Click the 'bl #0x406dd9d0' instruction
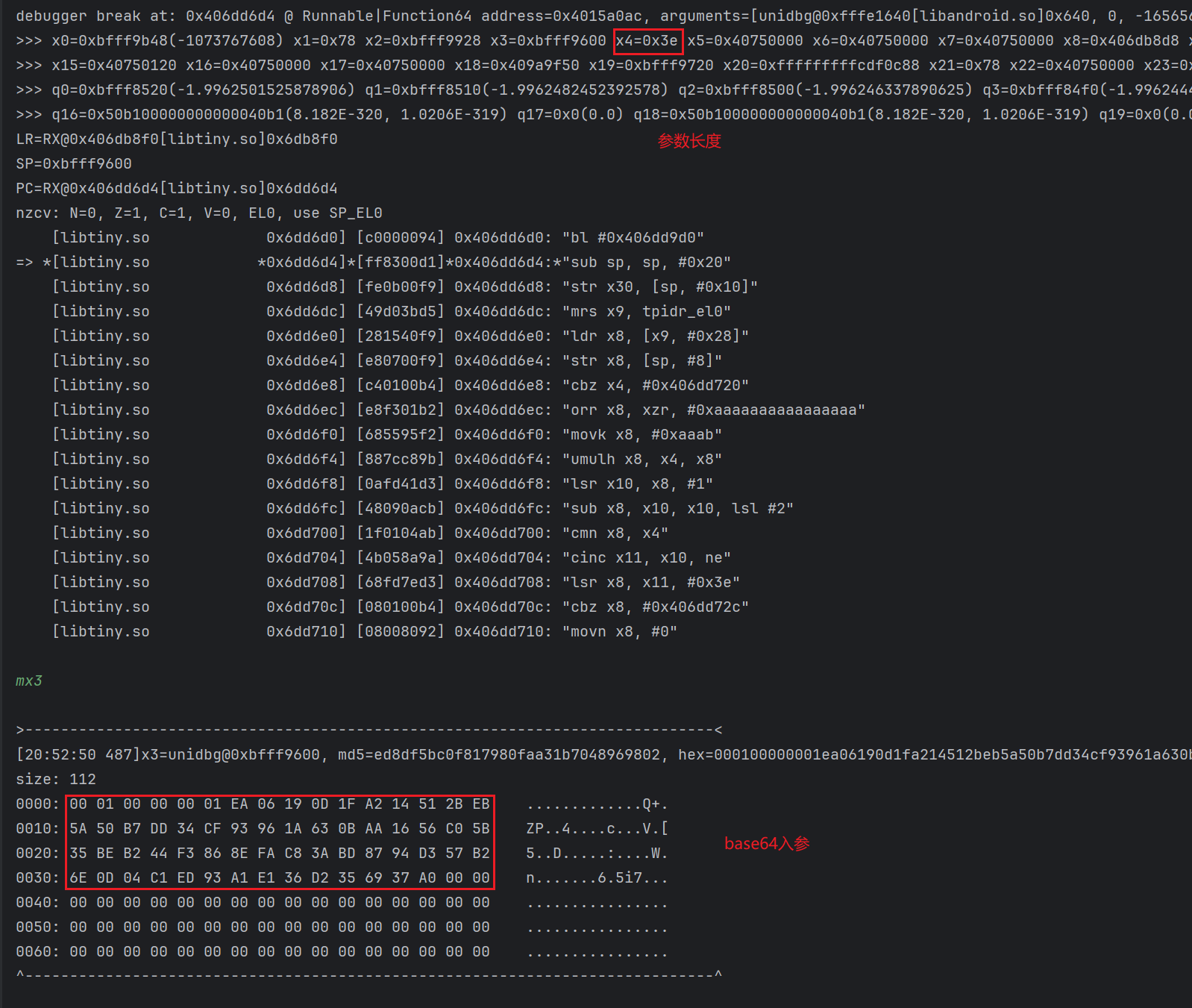Image resolution: width=1192 pixels, height=1008 pixels. pos(633,237)
